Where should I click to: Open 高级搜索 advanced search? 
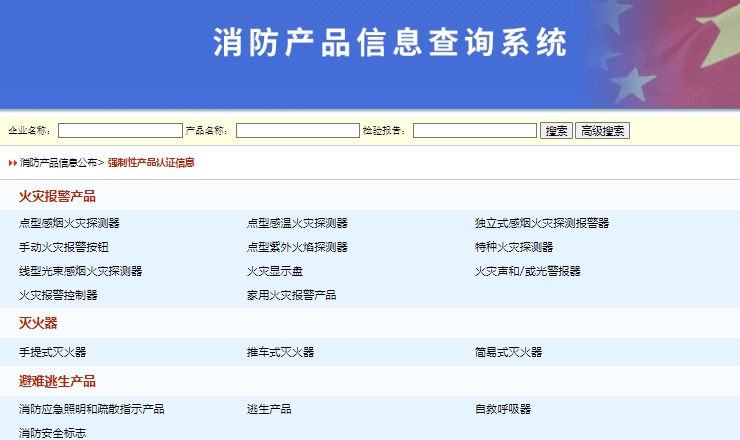[602, 131]
